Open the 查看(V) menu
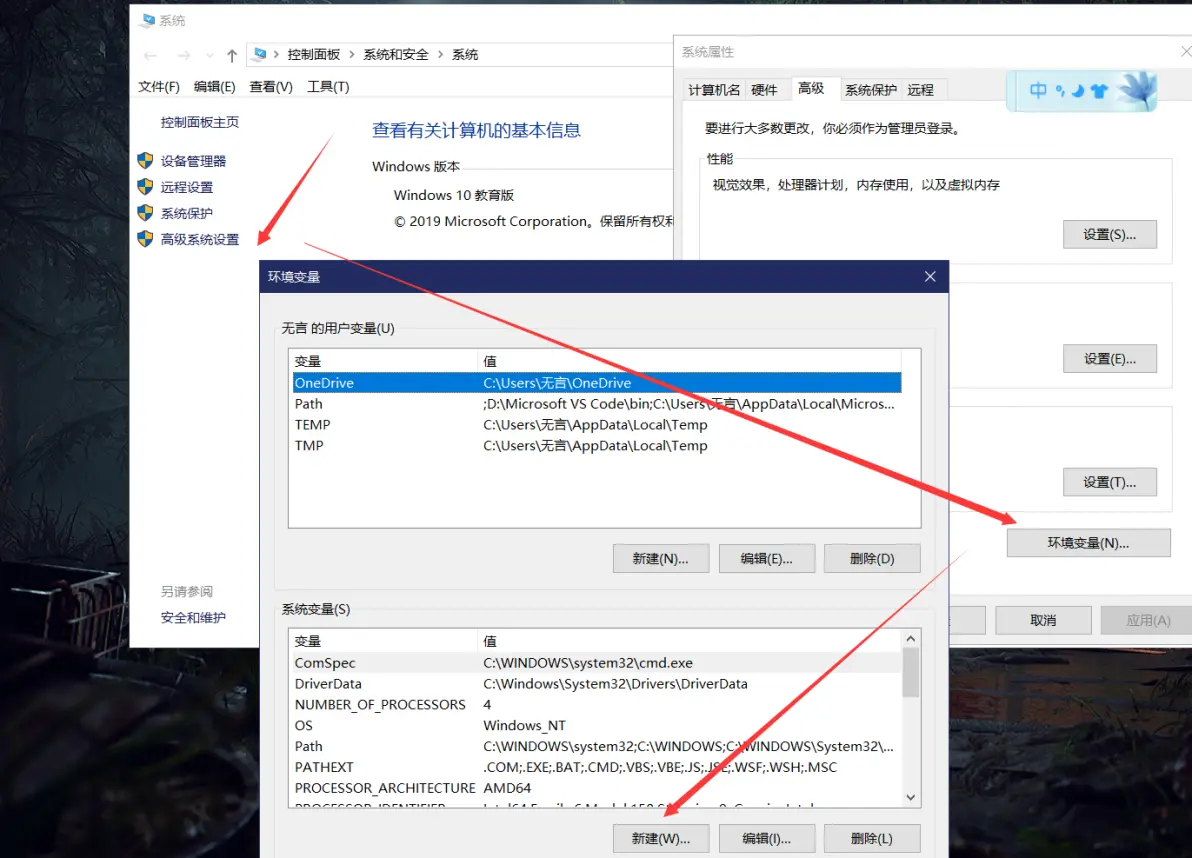The height and width of the screenshot is (858, 1192). [x=271, y=87]
